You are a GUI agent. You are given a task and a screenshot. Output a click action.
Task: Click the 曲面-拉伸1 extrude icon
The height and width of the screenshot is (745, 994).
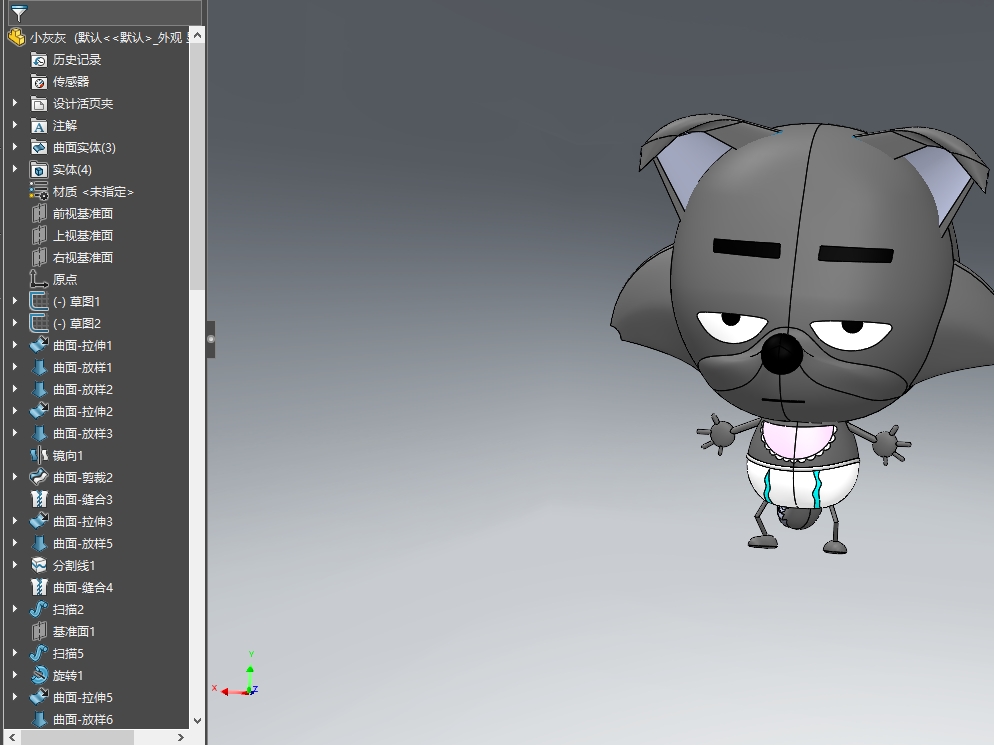39,346
